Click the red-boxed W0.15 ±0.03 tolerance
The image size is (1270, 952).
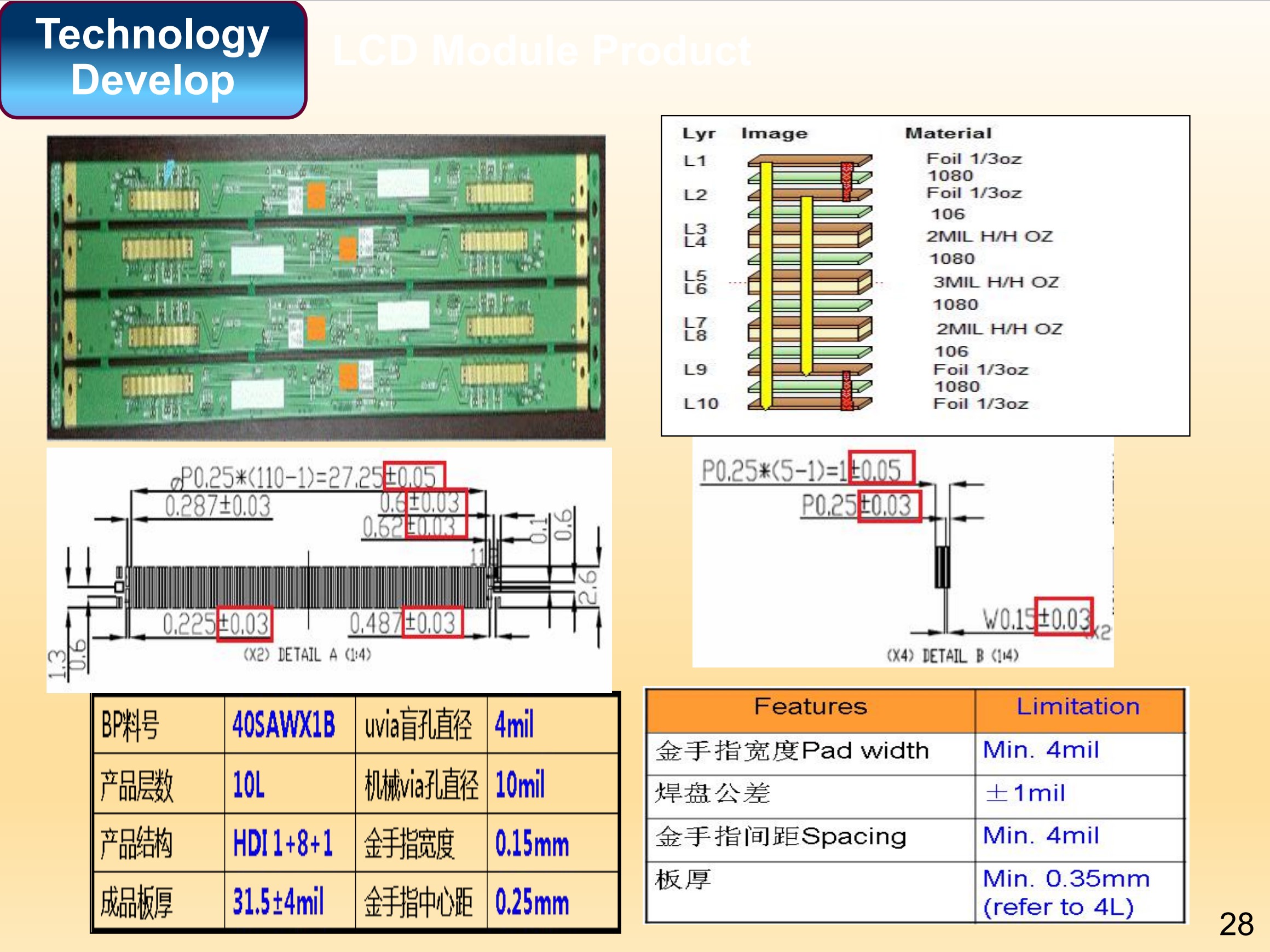[1063, 616]
